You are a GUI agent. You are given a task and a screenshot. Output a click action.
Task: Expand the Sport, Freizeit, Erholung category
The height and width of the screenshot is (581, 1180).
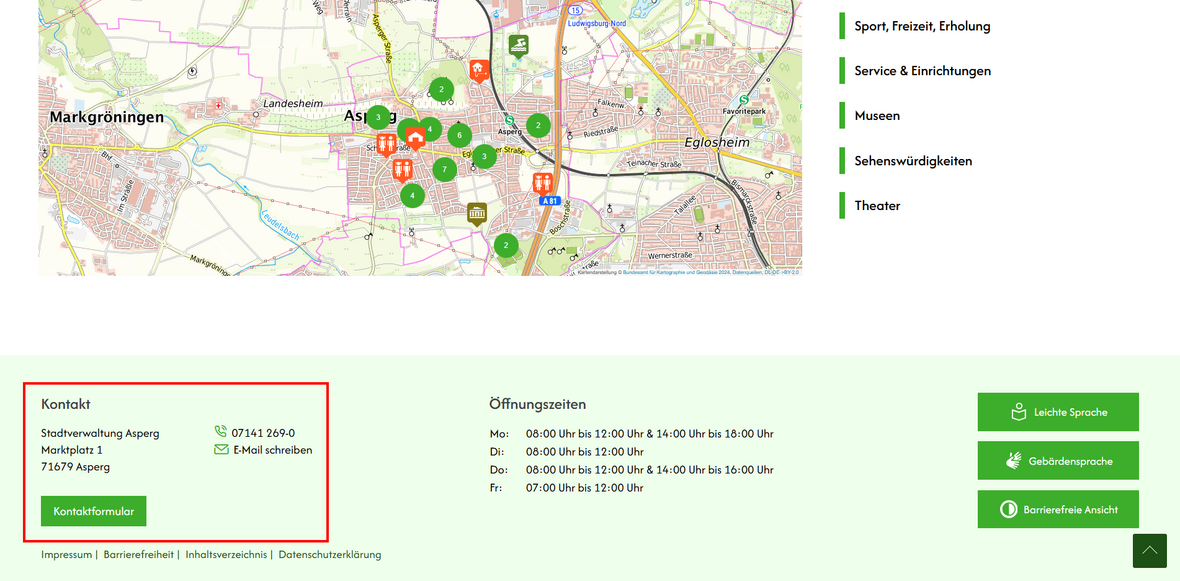point(922,26)
